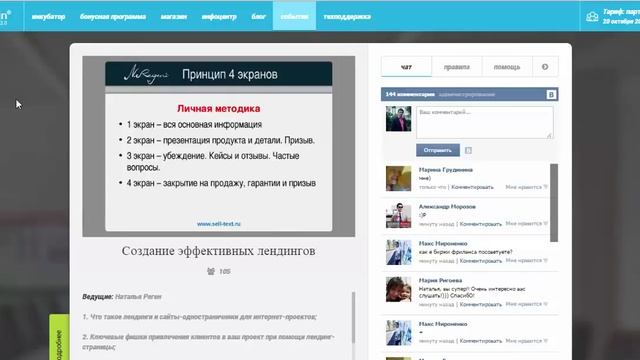Image resolution: width=640 pixels, height=360 pixels.
Task: Click Комментировать under Макс Мироненко plus comment
Action: tap(480, 341)
